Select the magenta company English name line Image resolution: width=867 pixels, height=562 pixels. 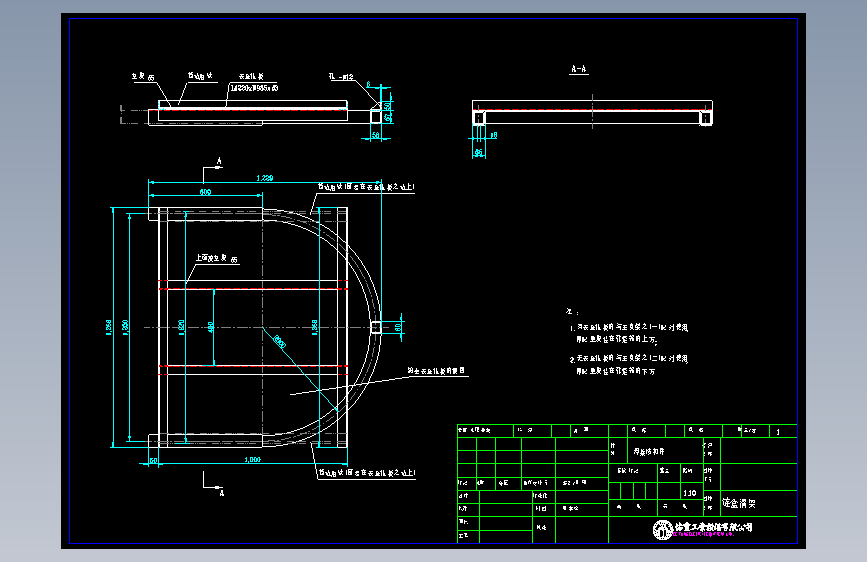704,534
